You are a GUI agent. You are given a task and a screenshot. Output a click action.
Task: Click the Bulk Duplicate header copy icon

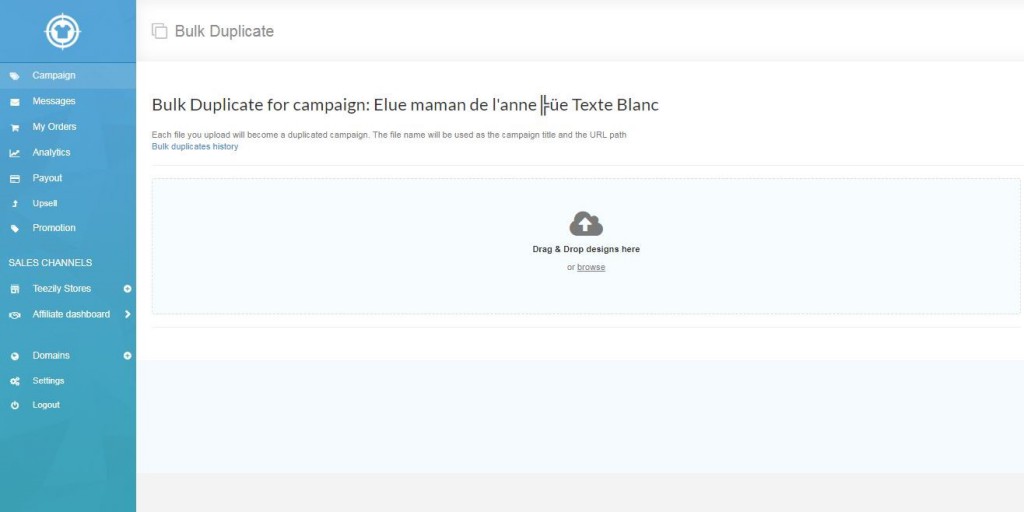tap(159, 31)
